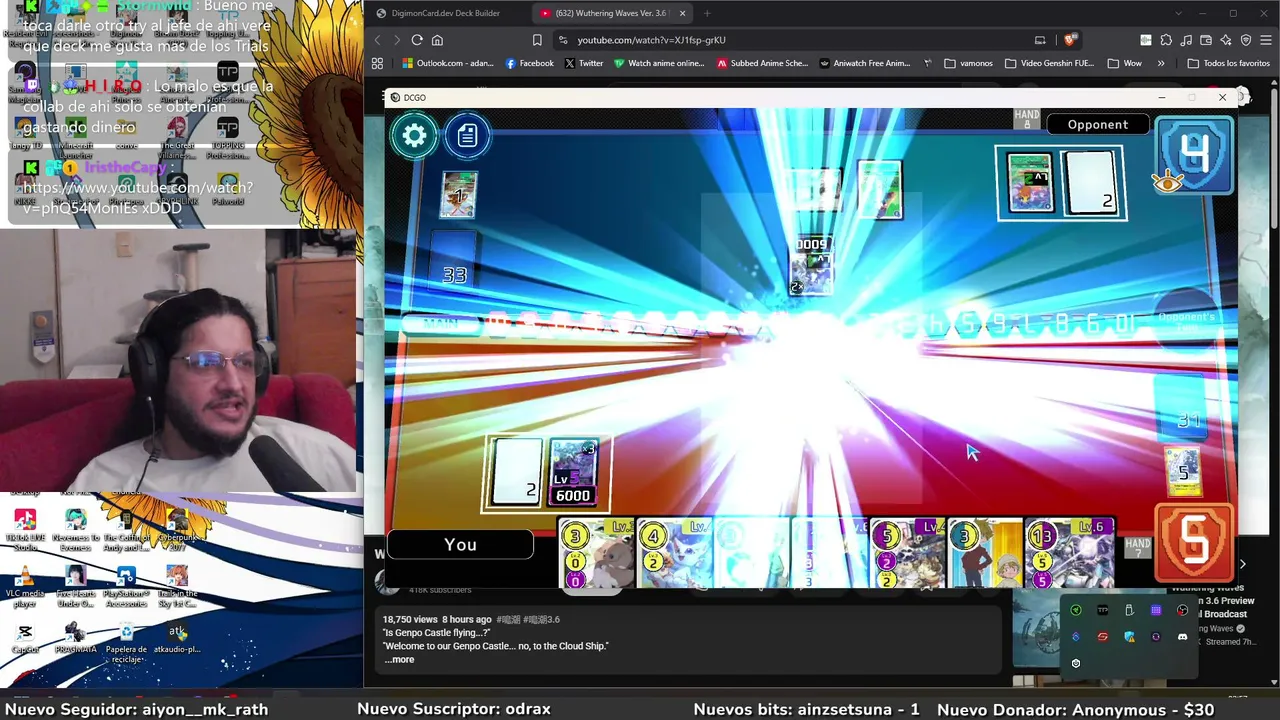Screen dimensions: 1280x720
Task: Open the PRAGMATA desktop shortcut
Action: [x=75, y=638]
